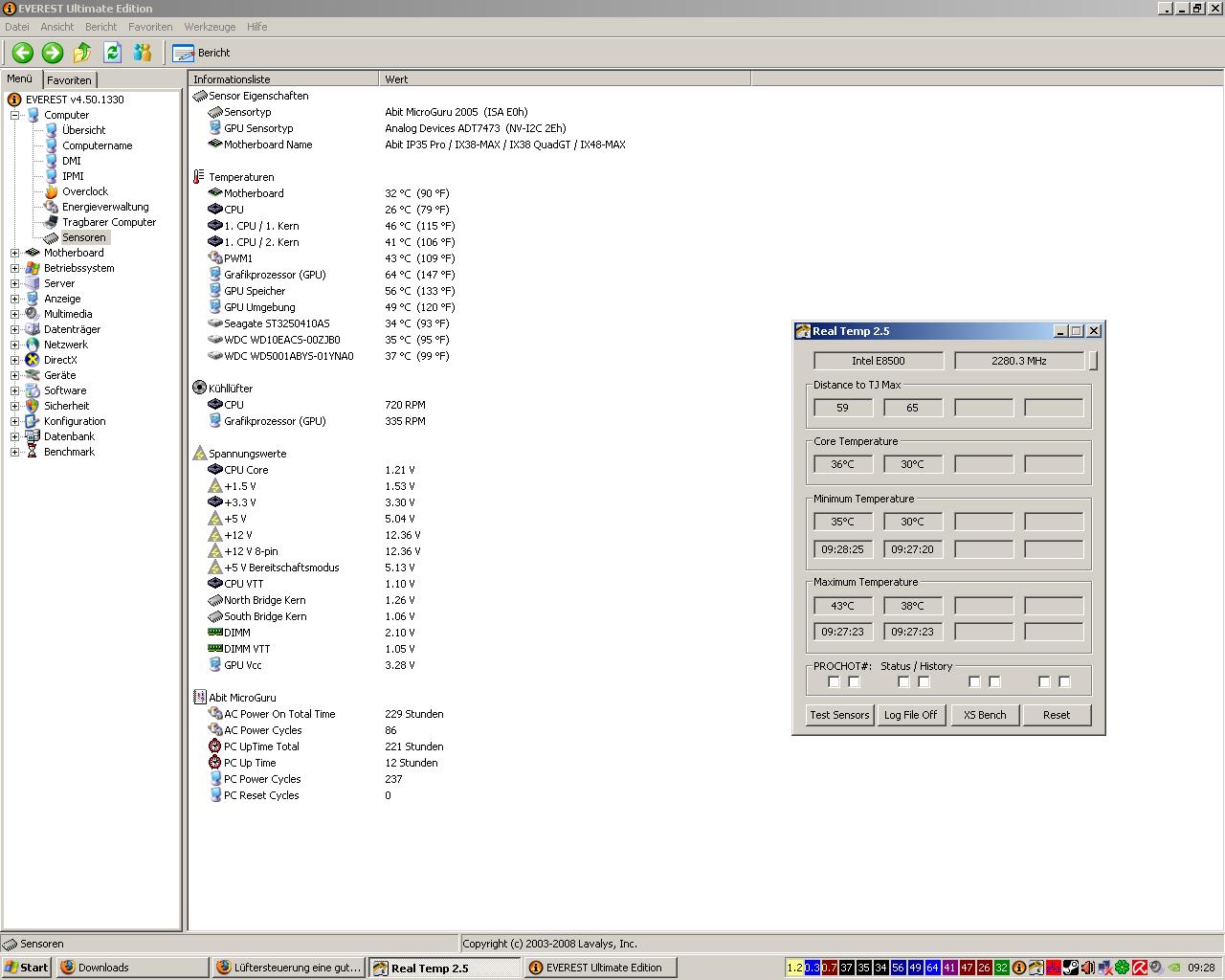The image size is (1225, 980).
Task: Click the green ICQ flower tray icon
Action: (x=1122, y=968)
